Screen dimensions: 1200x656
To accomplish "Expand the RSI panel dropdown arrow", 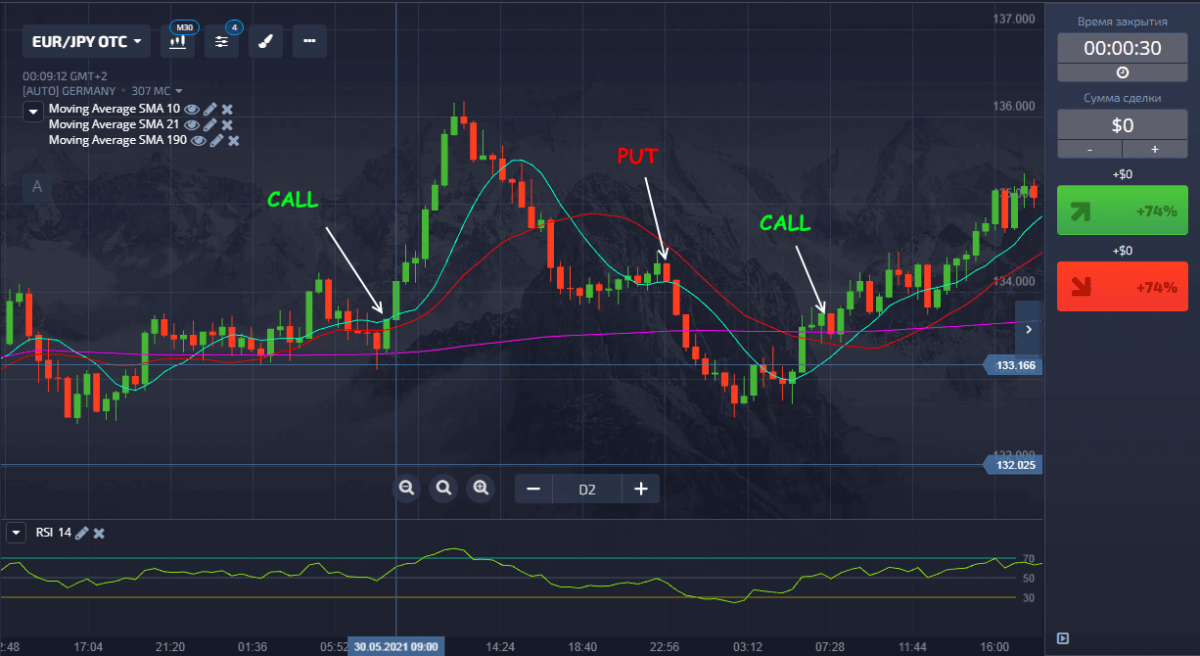I will pos(15,533).
